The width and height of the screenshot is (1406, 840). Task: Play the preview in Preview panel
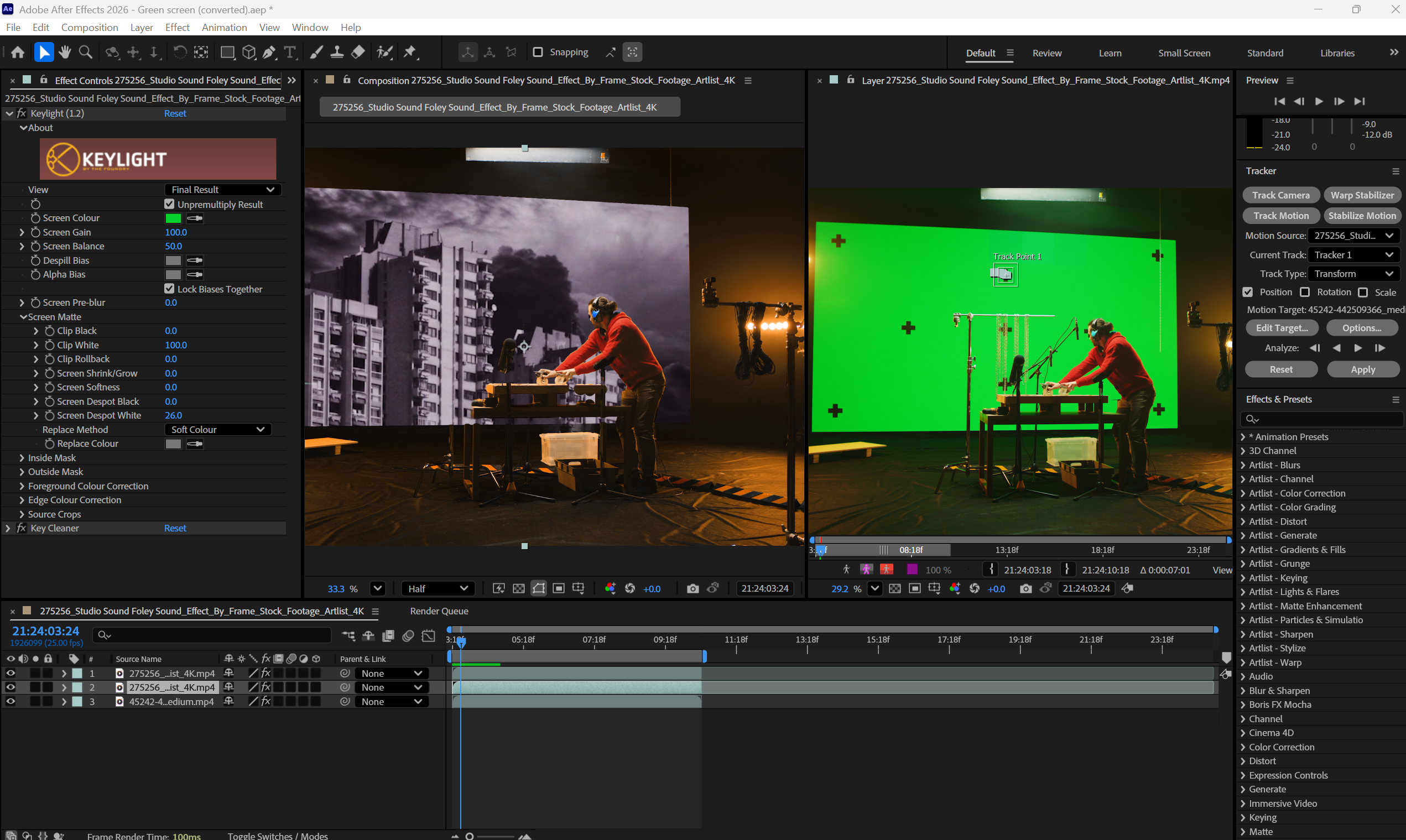point(1319,101)
